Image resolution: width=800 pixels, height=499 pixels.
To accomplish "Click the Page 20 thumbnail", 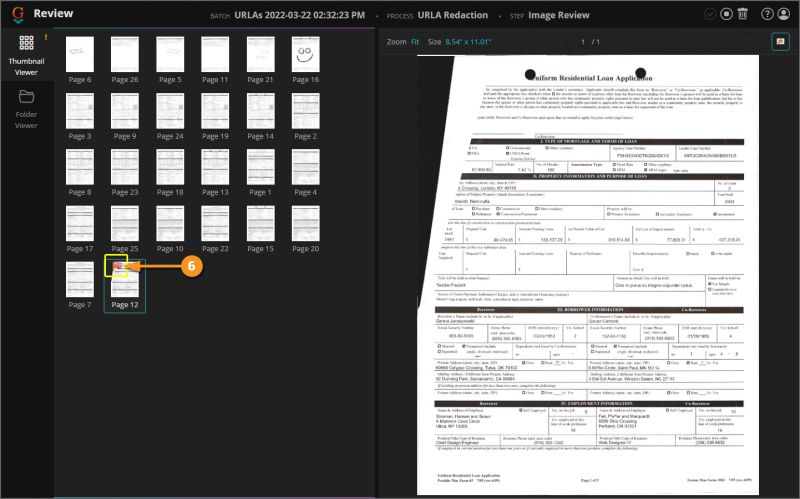I will pos(305,223).
